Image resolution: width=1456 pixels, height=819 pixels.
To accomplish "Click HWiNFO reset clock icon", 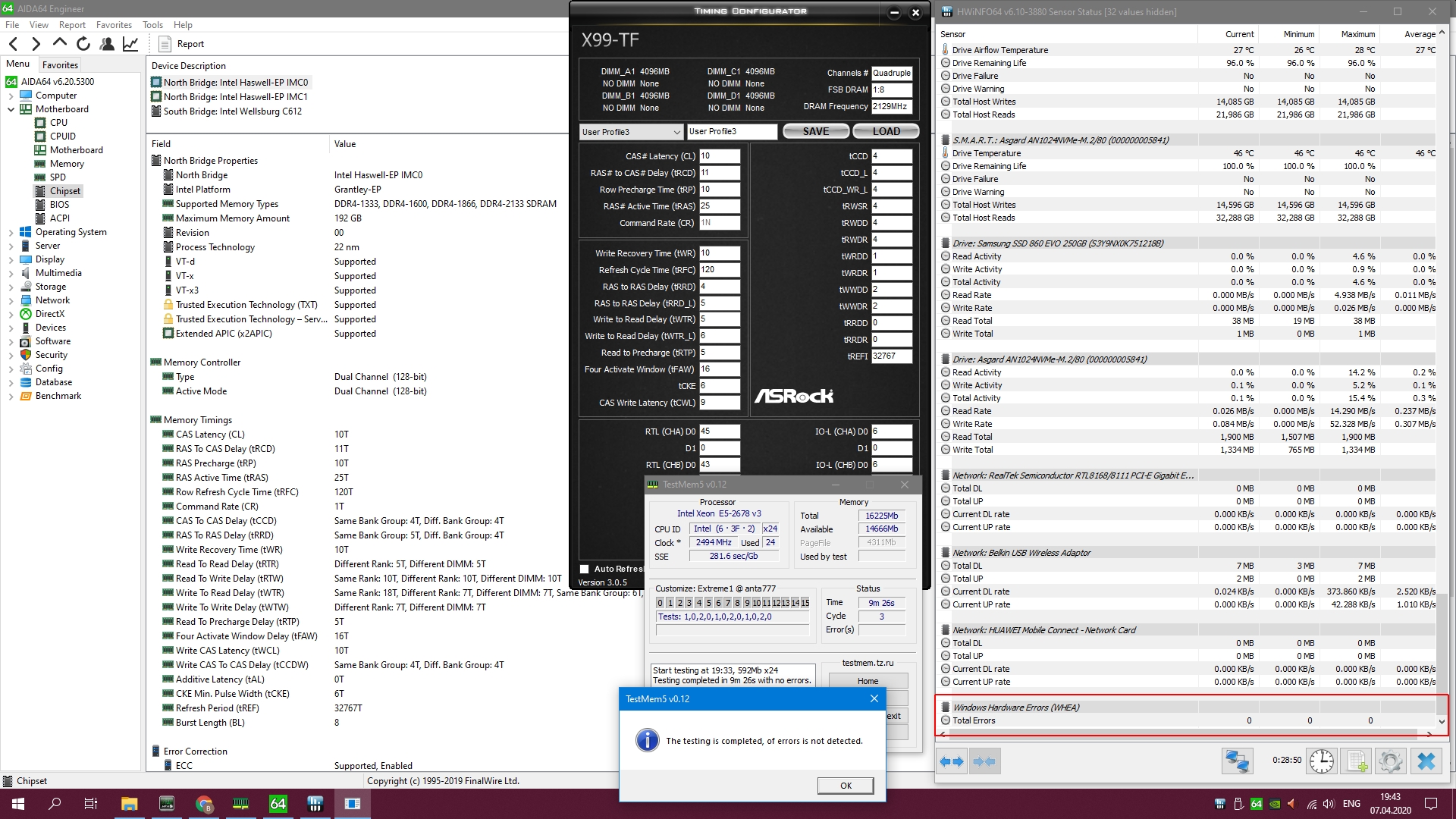I will pos(1321,761).
